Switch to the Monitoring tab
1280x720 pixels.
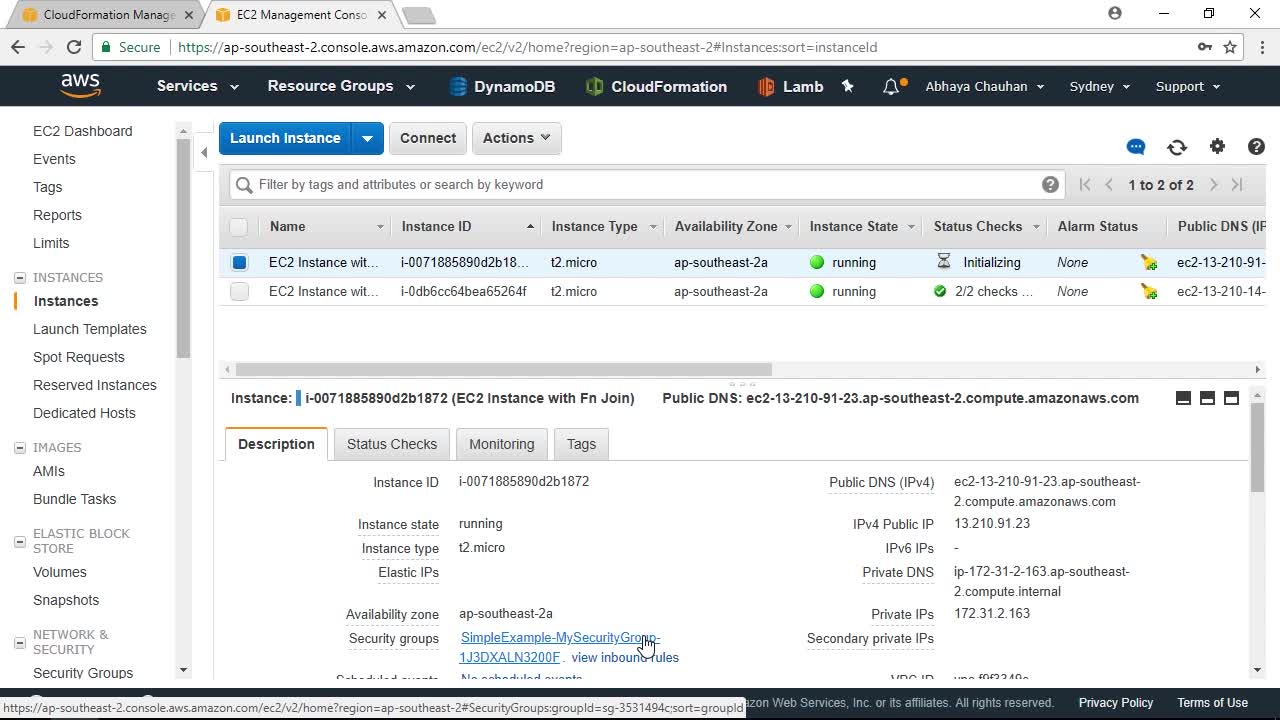502,444
